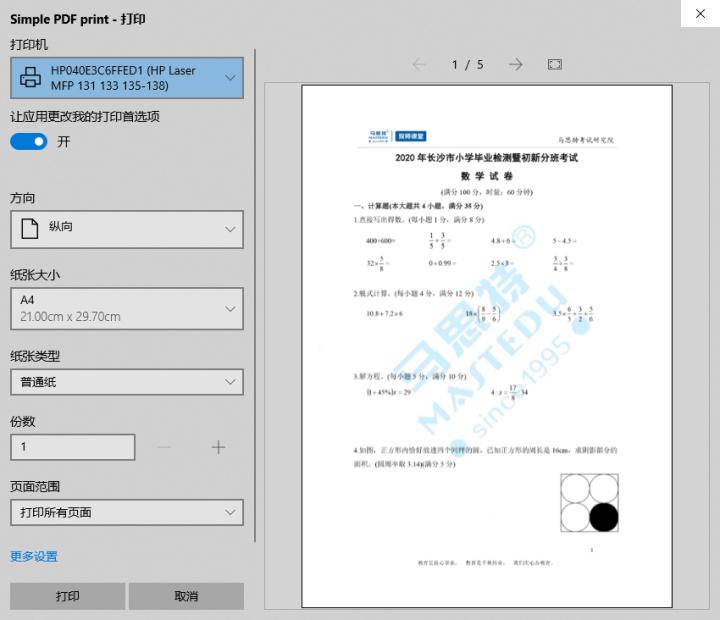
Task: Toggle let app change print preferences switch
Action: [28, 141]
